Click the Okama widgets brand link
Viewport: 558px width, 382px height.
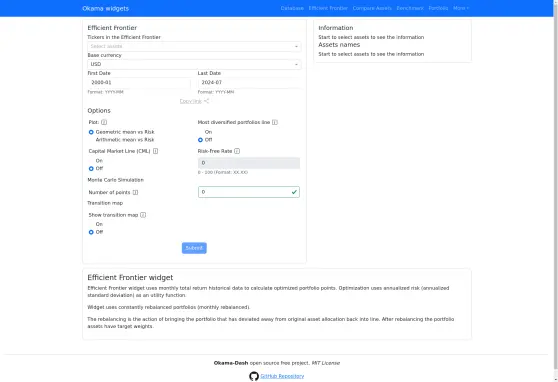click(105, 9)
